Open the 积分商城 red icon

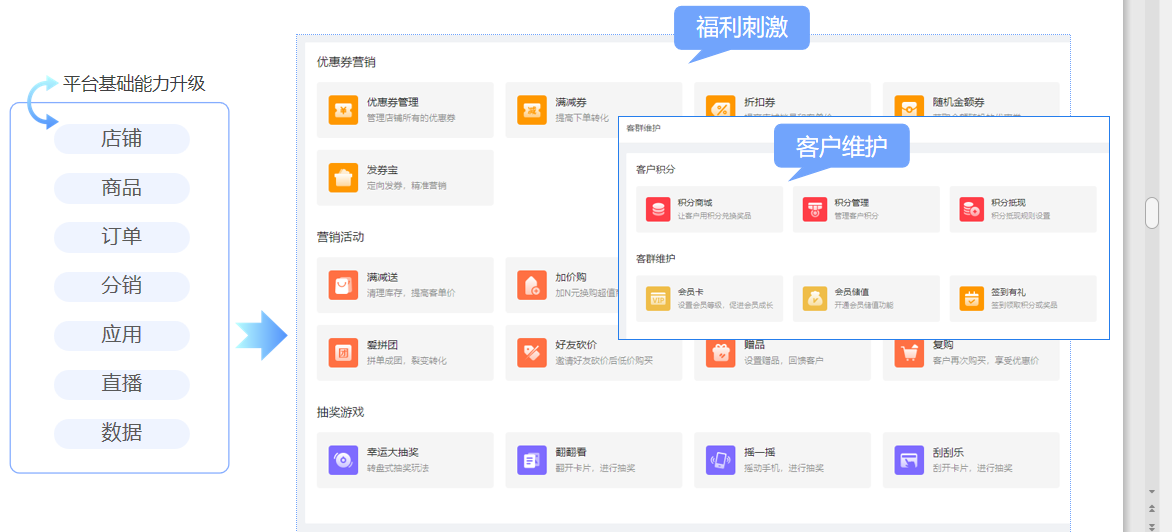(658, 209)
